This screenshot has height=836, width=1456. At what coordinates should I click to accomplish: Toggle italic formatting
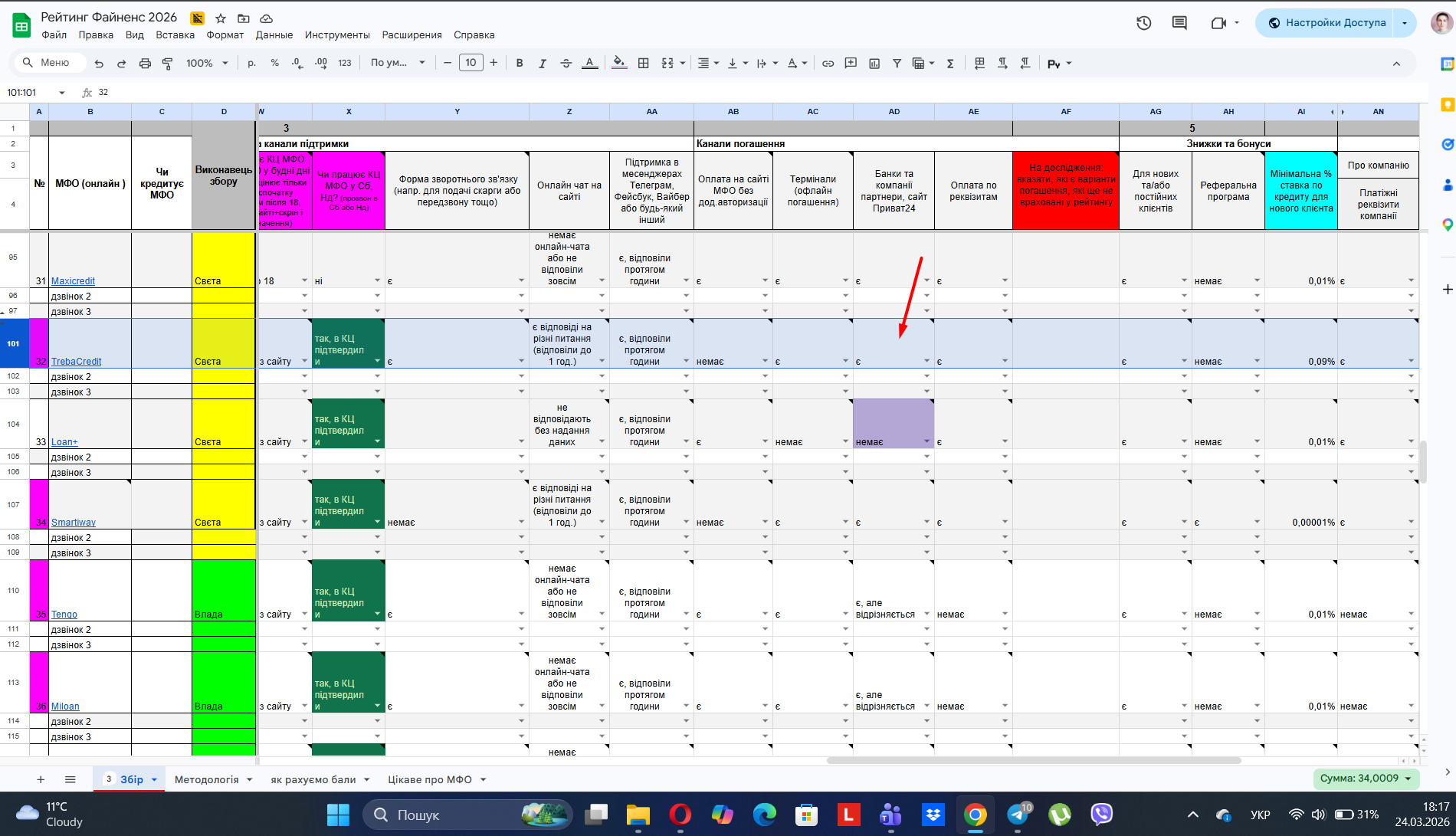click(543, 64)
